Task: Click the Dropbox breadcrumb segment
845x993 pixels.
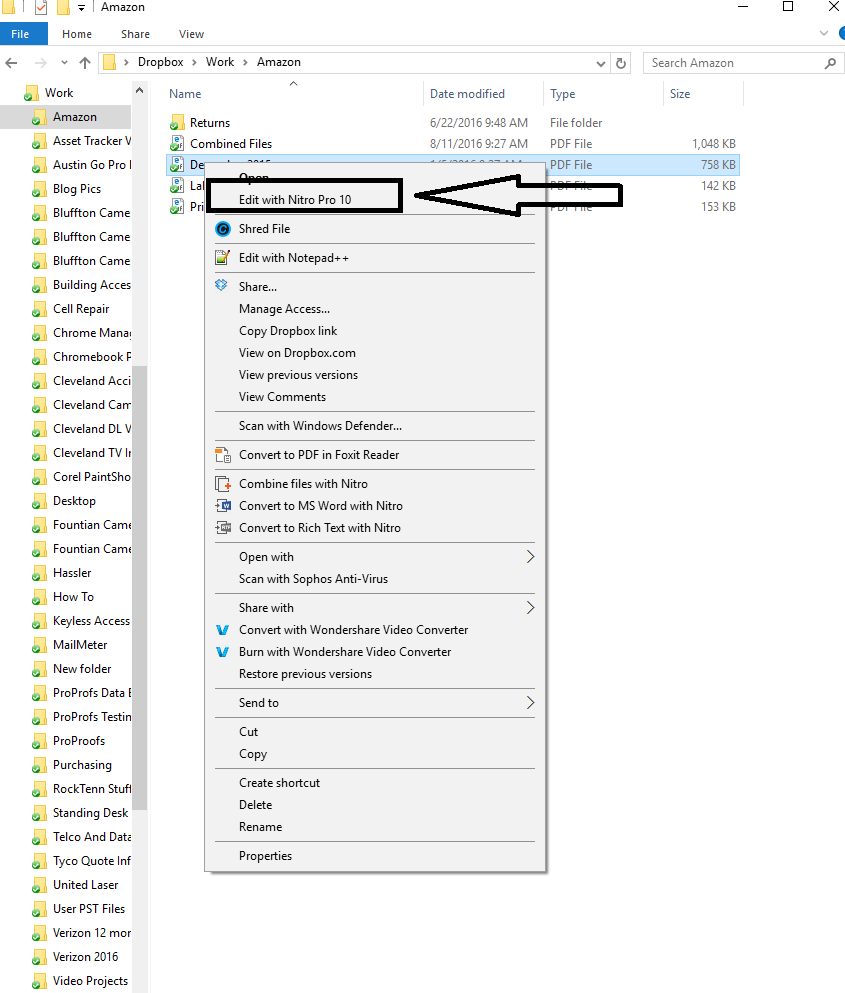Action: tap(160, 62)
